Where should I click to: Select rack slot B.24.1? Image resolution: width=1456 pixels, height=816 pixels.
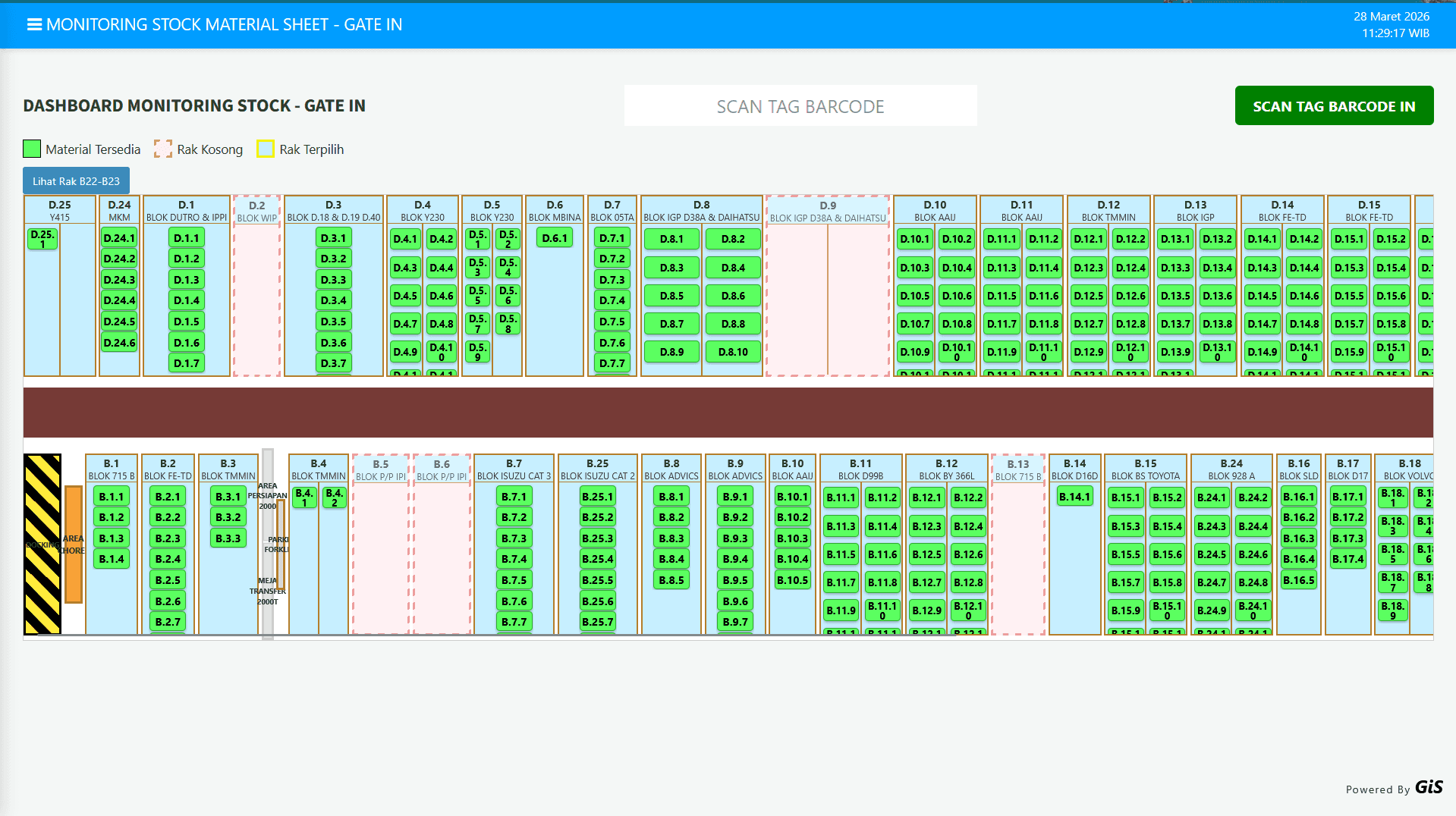pos(1211,497)
